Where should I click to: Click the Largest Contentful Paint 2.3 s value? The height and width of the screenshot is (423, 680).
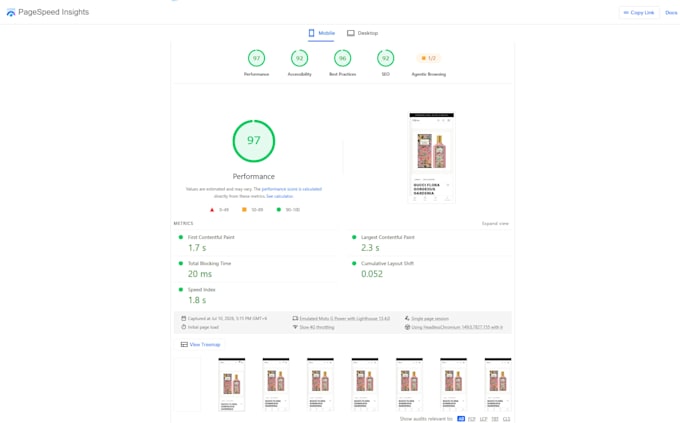click(x=370, y=248)
